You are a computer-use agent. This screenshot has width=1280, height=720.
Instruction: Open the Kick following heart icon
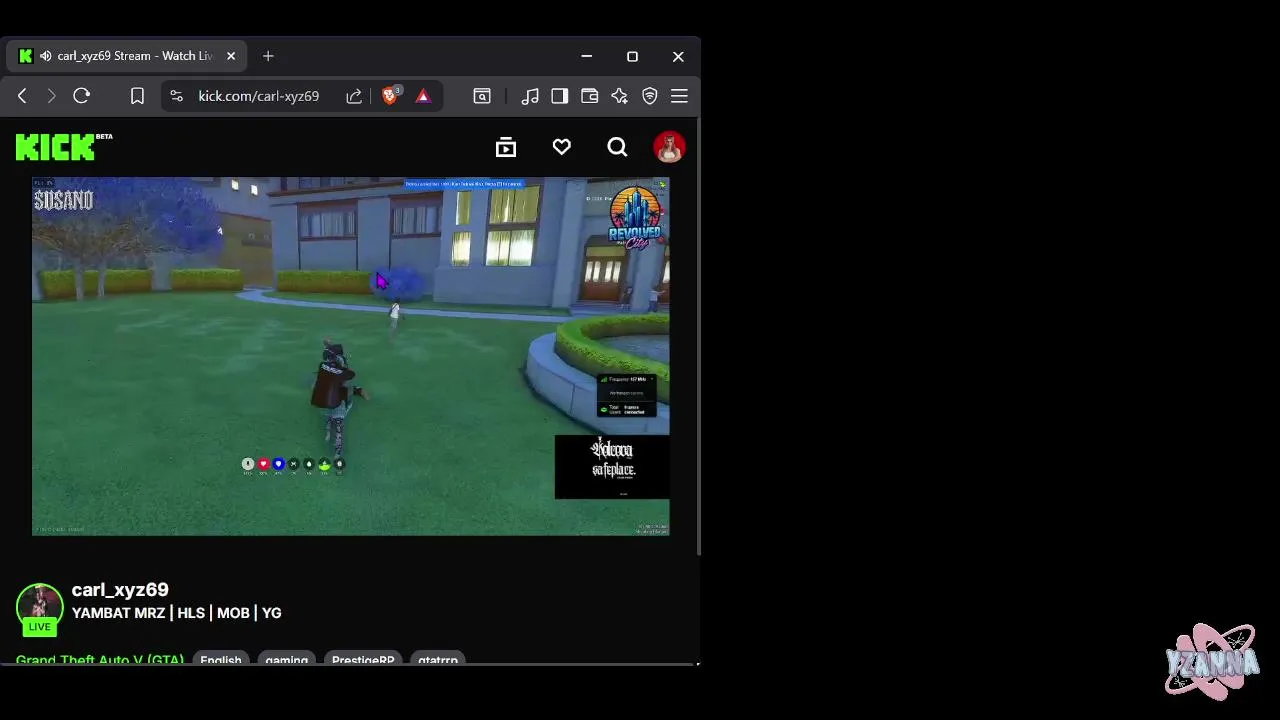[562, 148]
